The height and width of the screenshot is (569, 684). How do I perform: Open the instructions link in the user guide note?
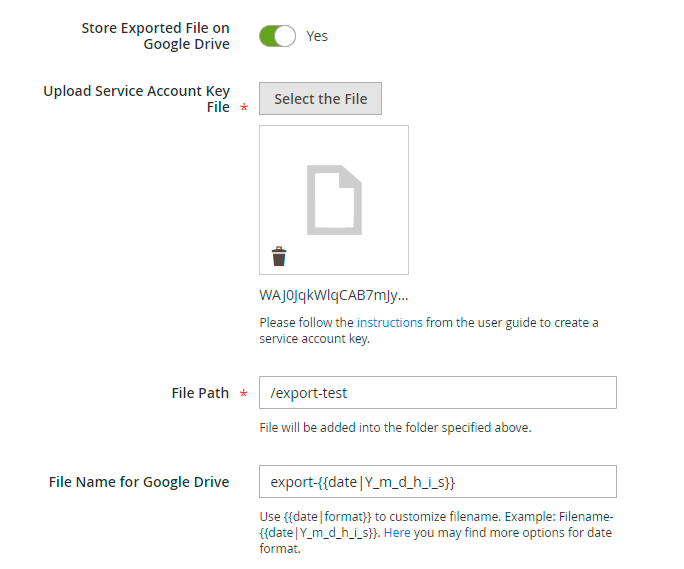[389, 322]
